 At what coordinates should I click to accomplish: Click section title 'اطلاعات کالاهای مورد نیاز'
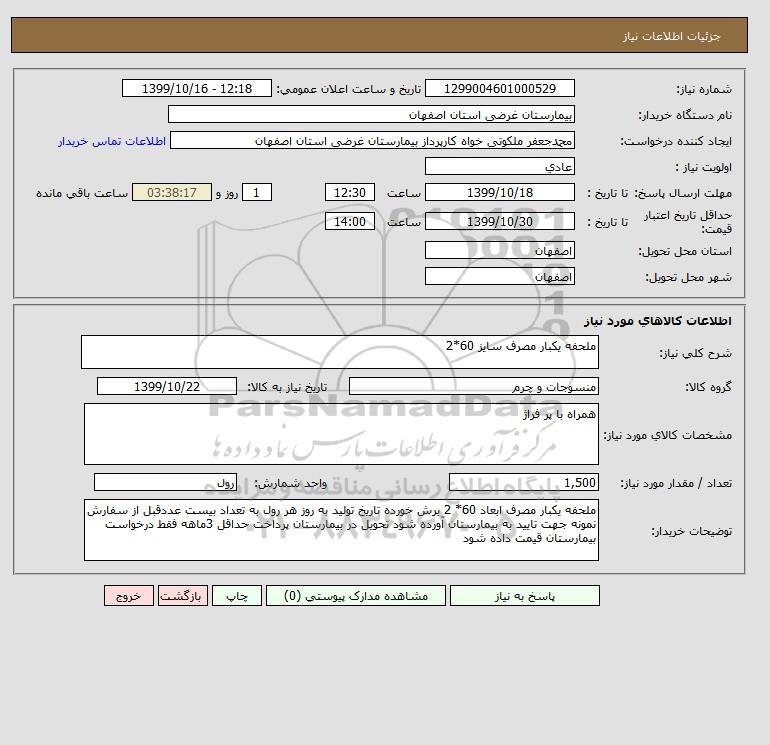coord(658,321)
